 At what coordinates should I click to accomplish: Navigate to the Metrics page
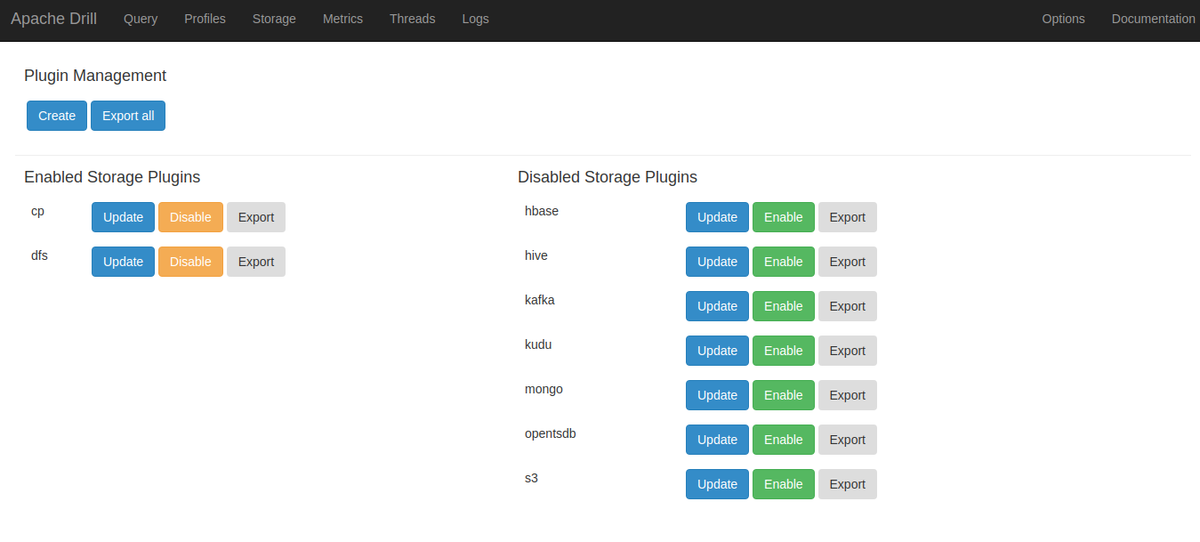(x=343, y=19)
